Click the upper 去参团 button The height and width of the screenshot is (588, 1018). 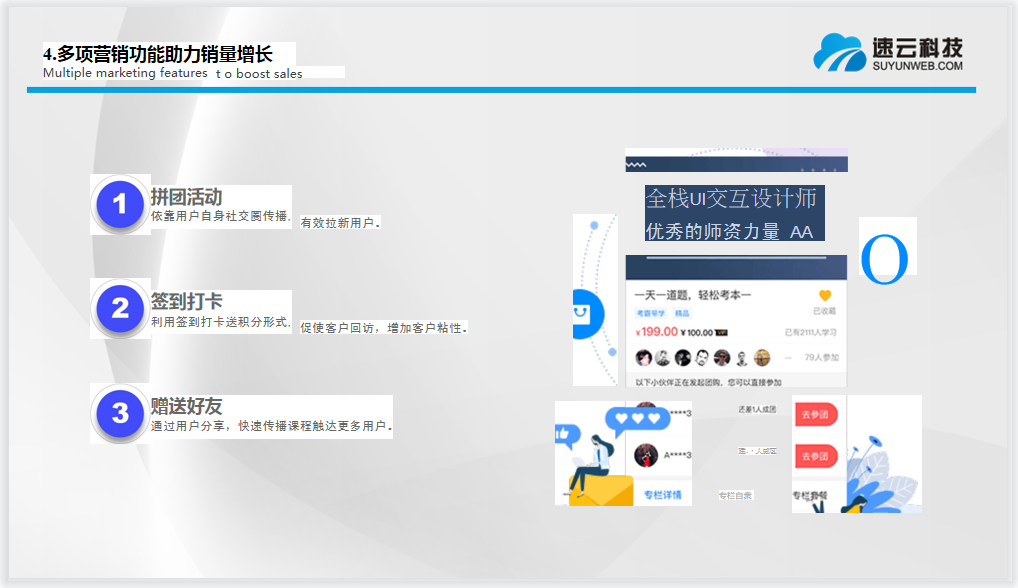pos(814,415)
